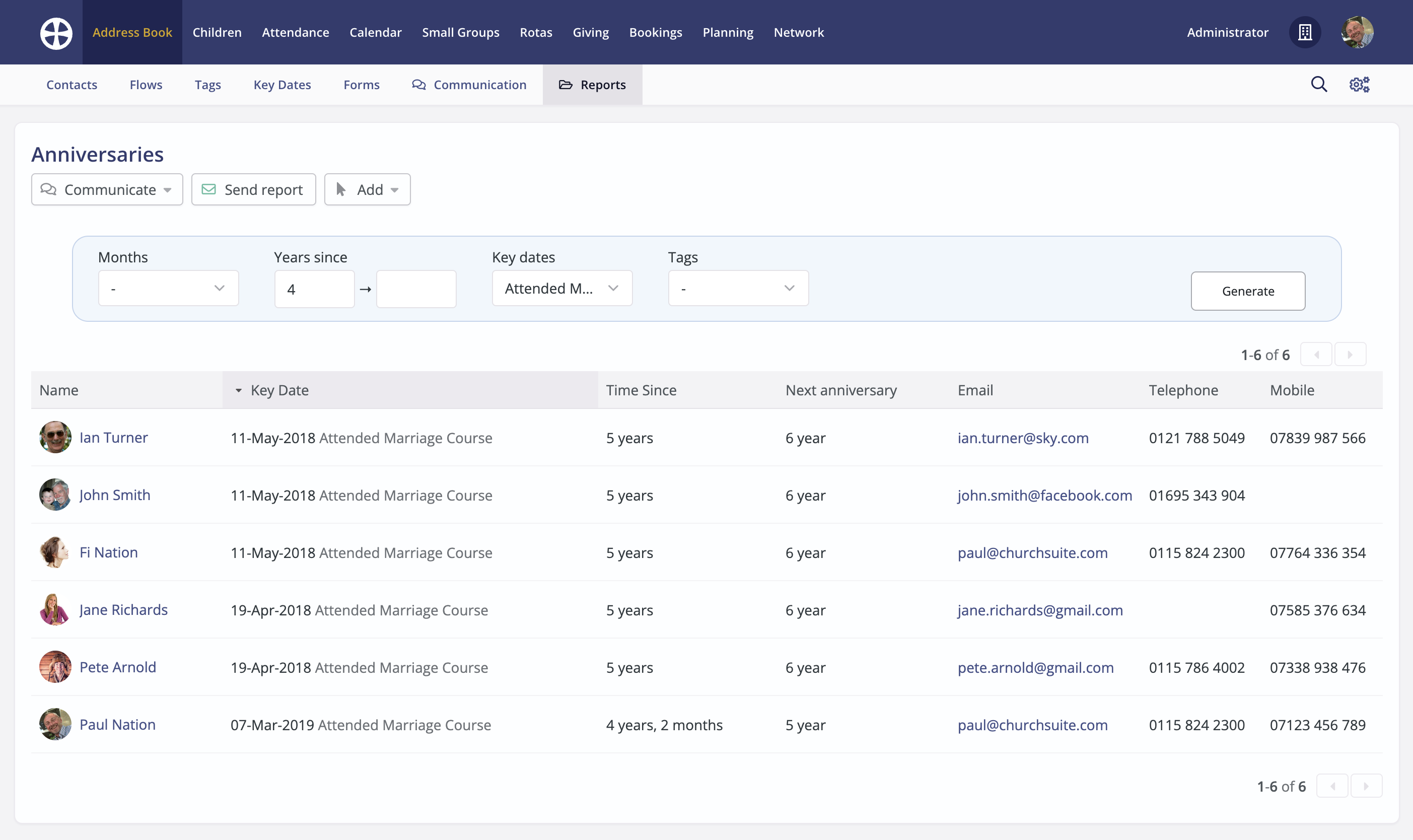Image resolution: width=1413 pixels, height=840 pixels.
Task: Open the user profile avatar
Action: pyautogui.click(x=1357, y=32)
